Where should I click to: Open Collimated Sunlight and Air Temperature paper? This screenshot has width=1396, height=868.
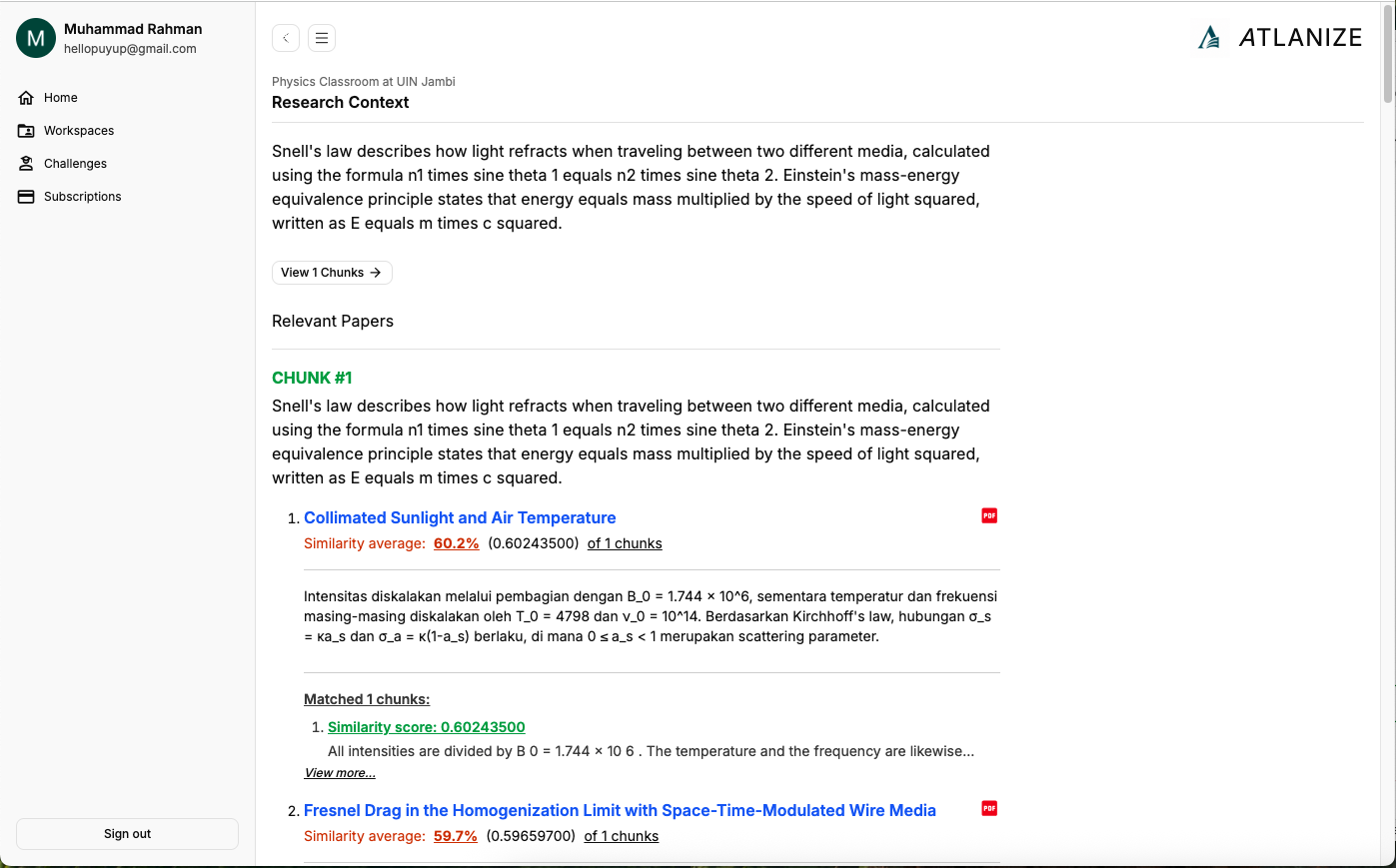(x=460, y=517)
